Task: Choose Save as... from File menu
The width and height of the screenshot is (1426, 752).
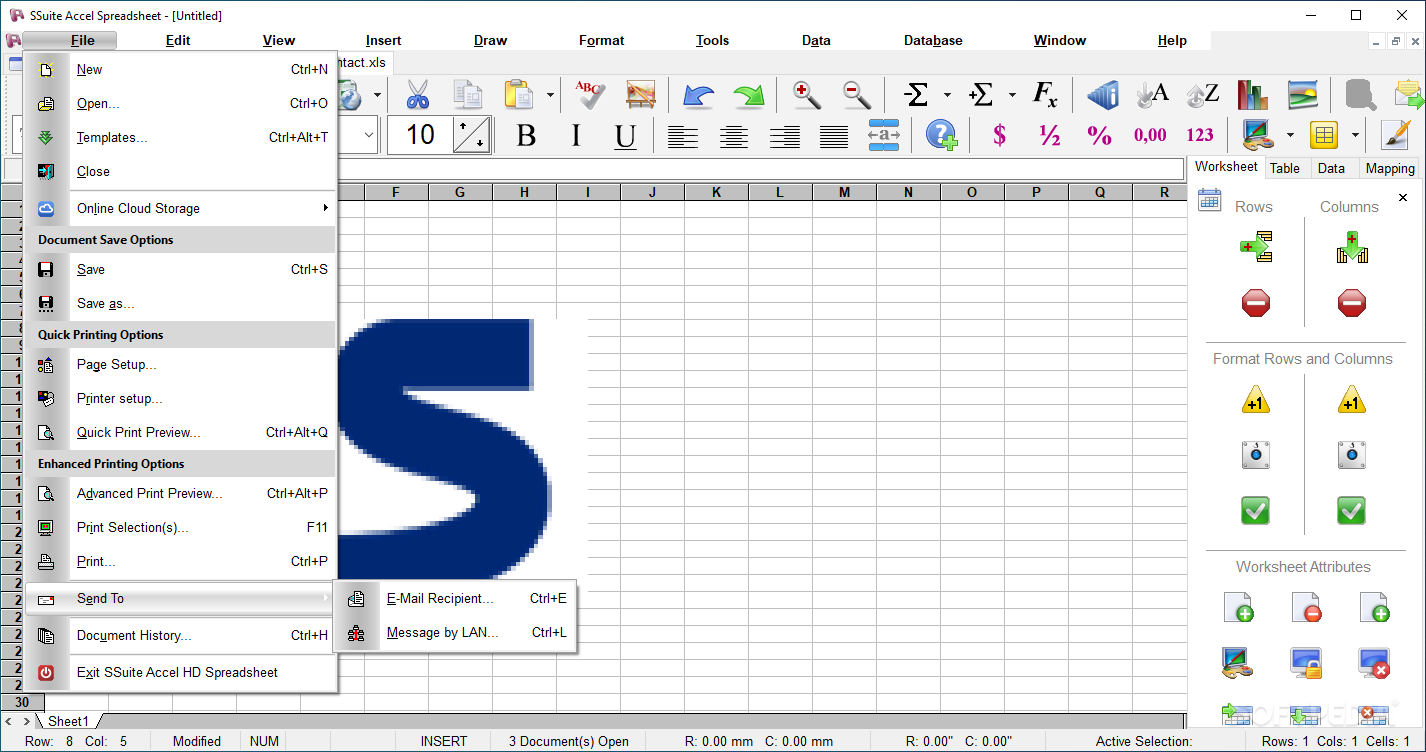Action: point(180,303)
